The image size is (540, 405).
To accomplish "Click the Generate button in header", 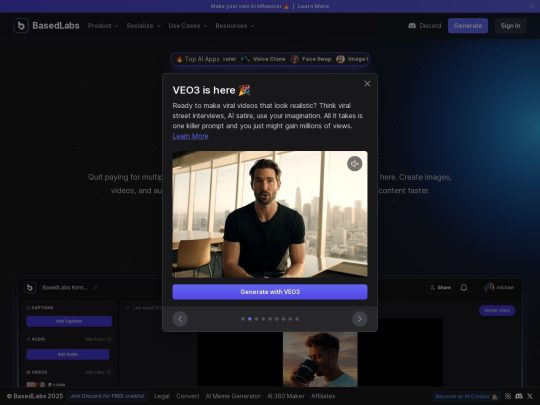I will click(x=468, y=26).
